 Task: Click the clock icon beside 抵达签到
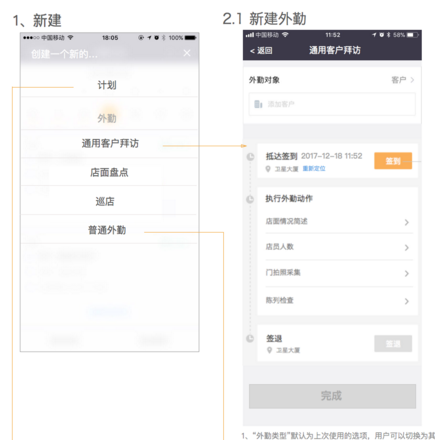pyautogui.click(x=250, y=157)
